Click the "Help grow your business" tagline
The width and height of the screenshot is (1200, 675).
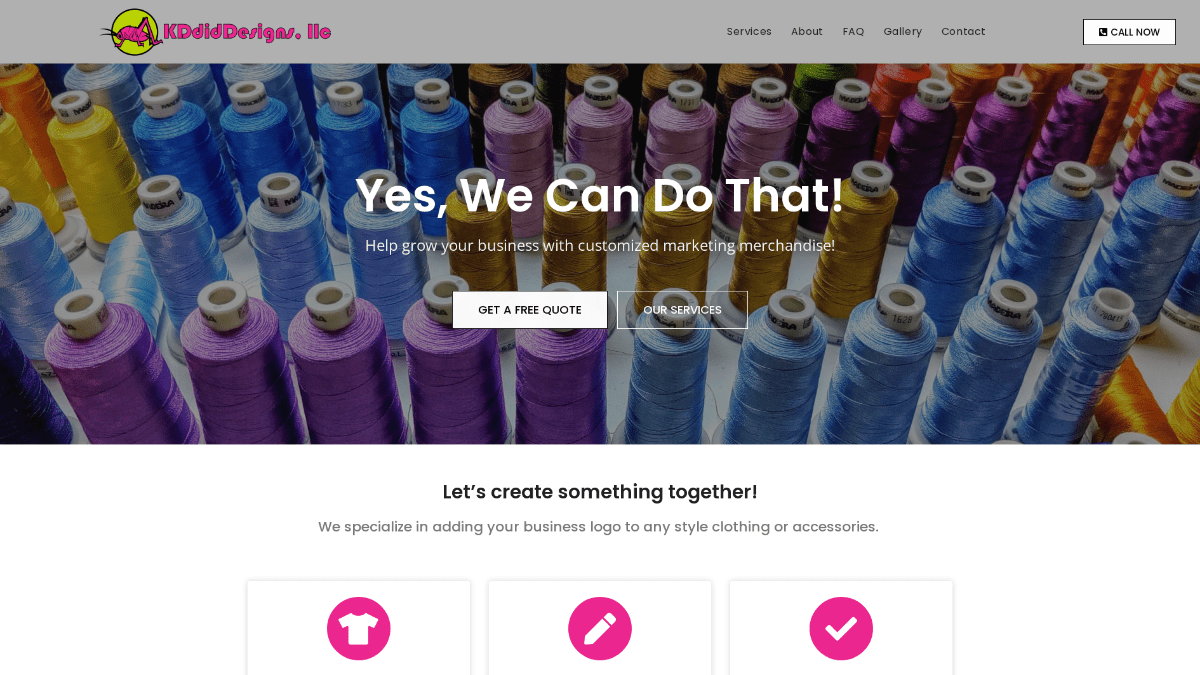point(600,245)
